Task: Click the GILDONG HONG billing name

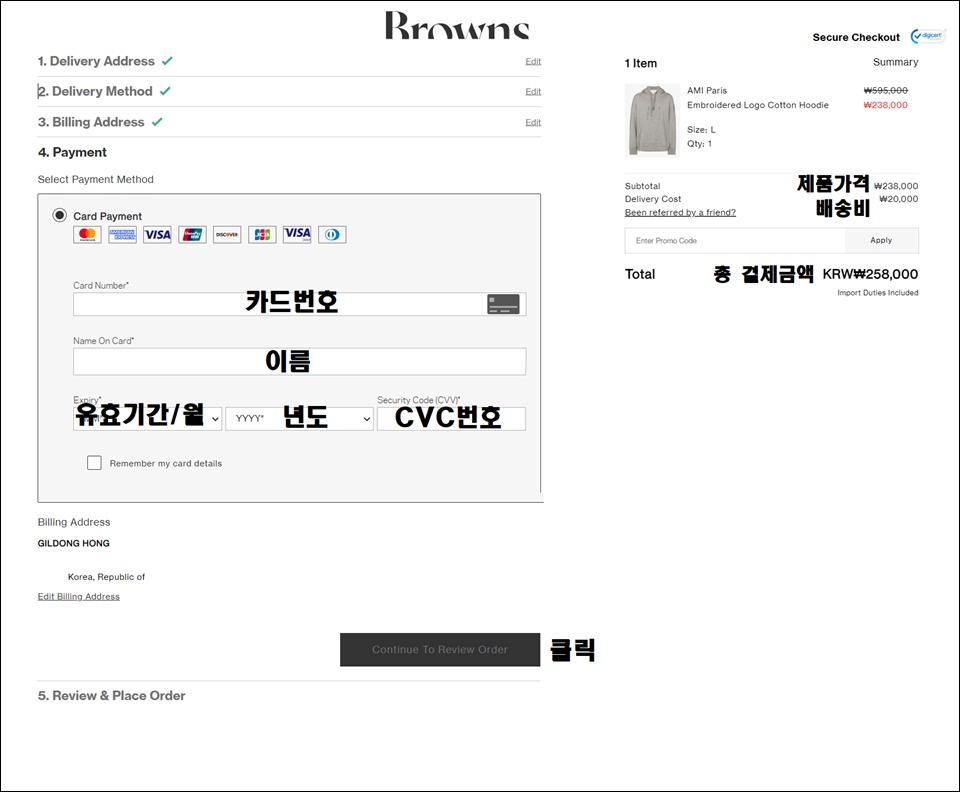Action: click(x=73, y=544)
